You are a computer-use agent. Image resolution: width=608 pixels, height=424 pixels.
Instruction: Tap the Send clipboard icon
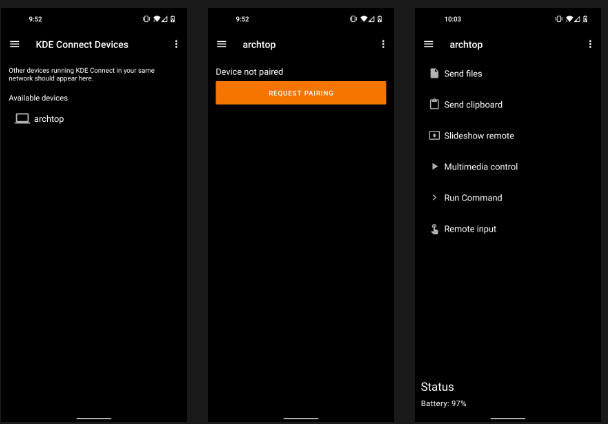[434, 104]
